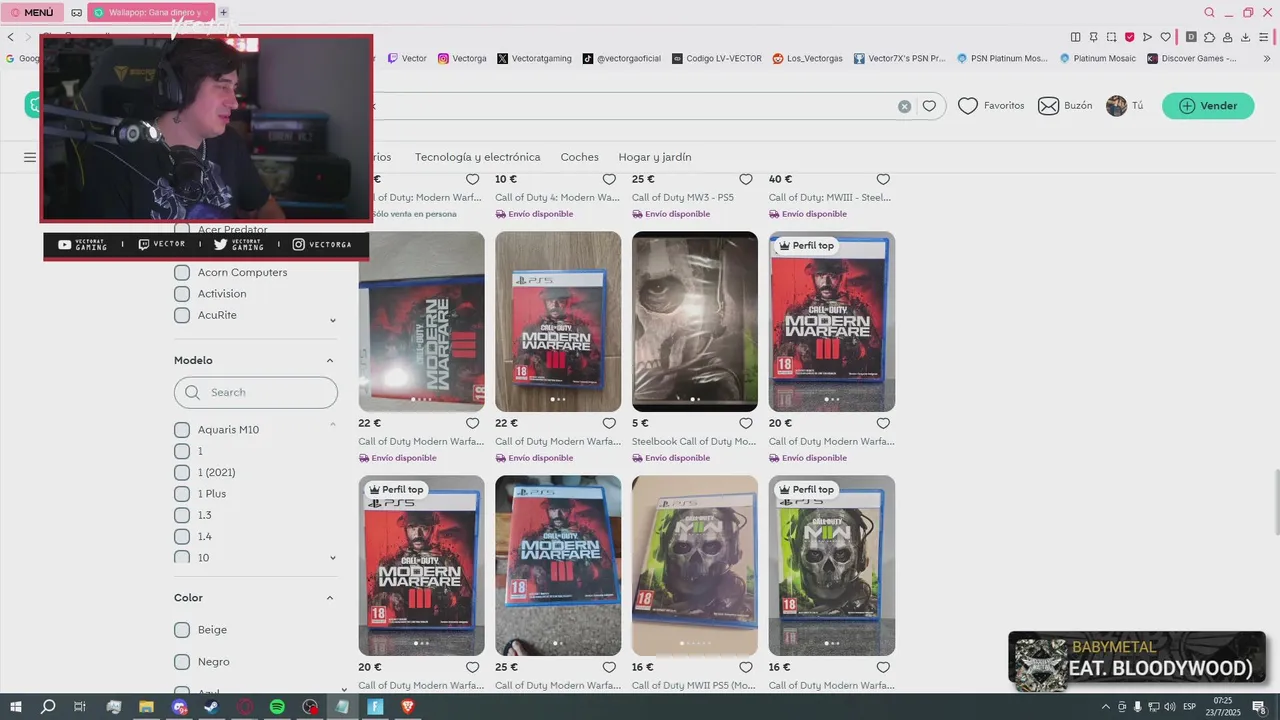Open the Windows Start menu
Viewport: 1280px width, 720px height.
point(16,707)
